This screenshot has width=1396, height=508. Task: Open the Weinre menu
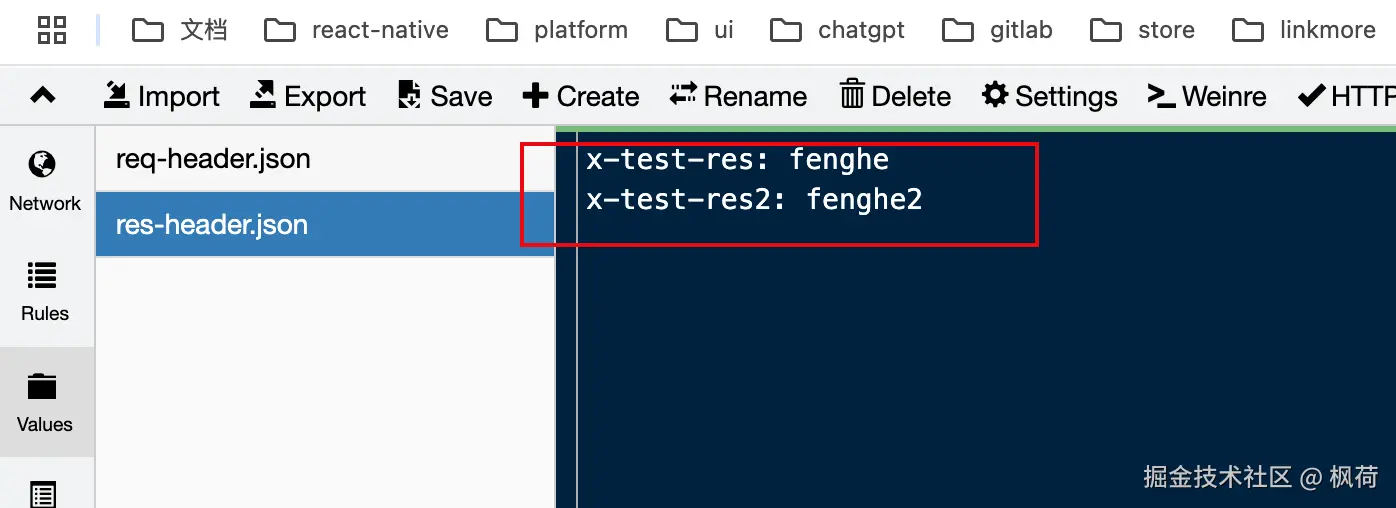1207,96
